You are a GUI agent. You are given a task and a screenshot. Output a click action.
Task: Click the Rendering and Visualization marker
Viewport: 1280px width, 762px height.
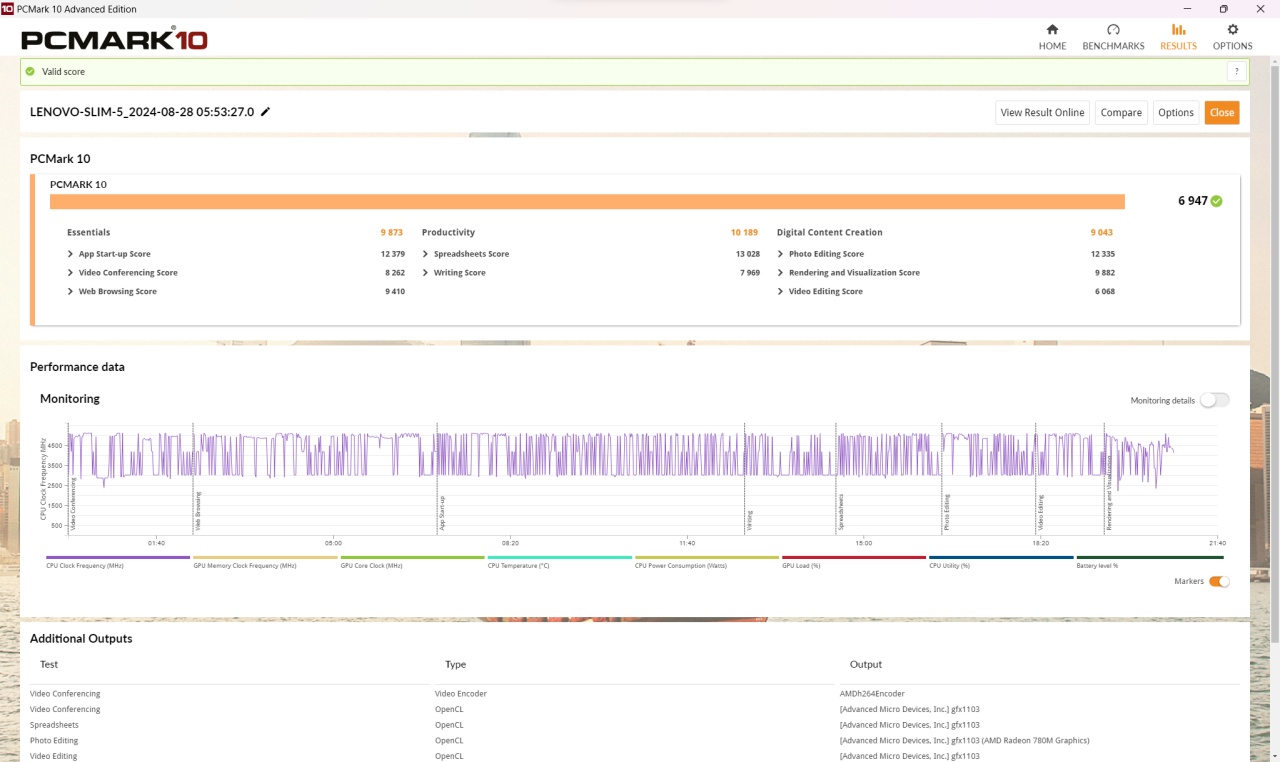point(1109,493)
